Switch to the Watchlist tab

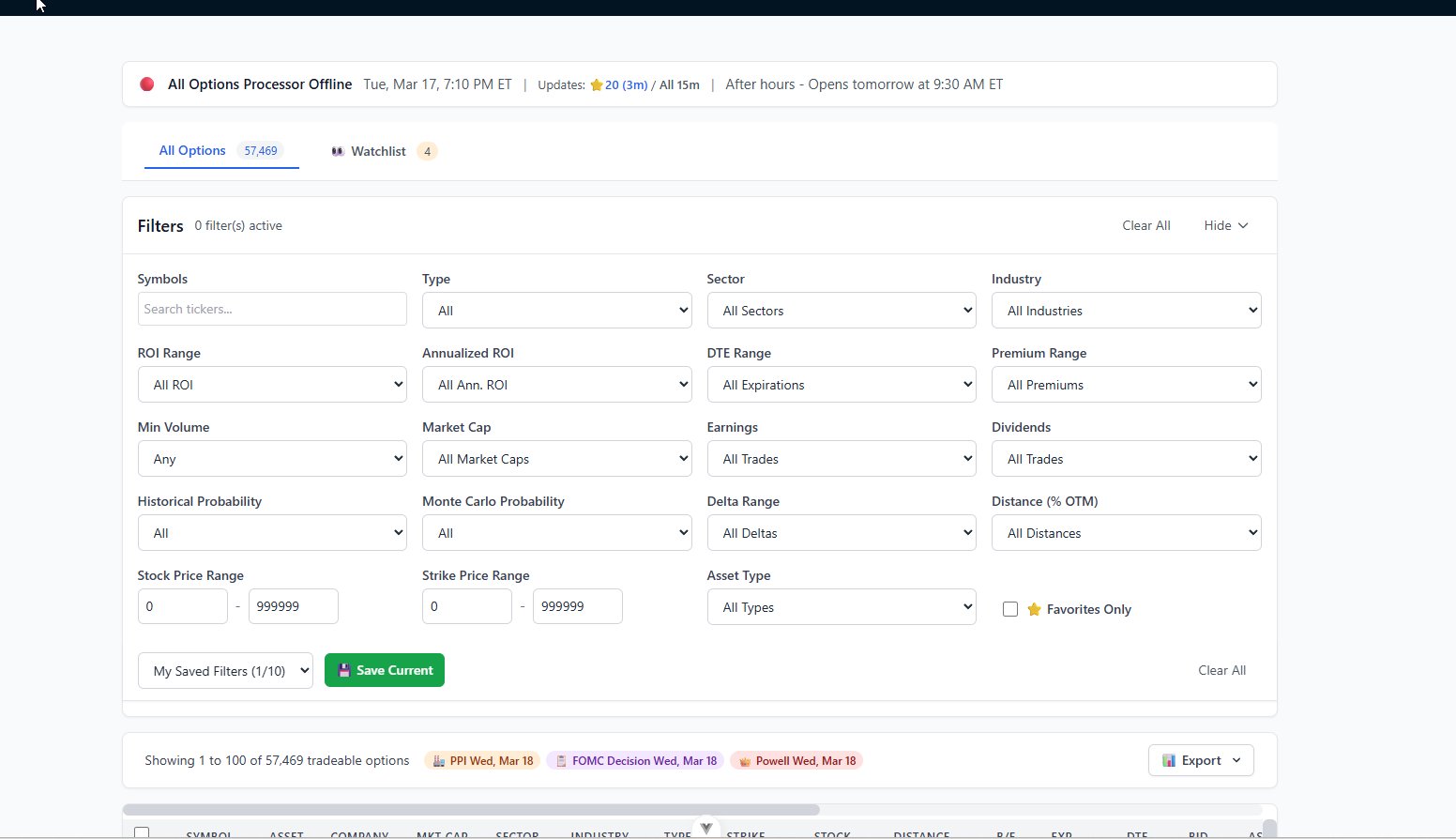(x=385, y=151)
